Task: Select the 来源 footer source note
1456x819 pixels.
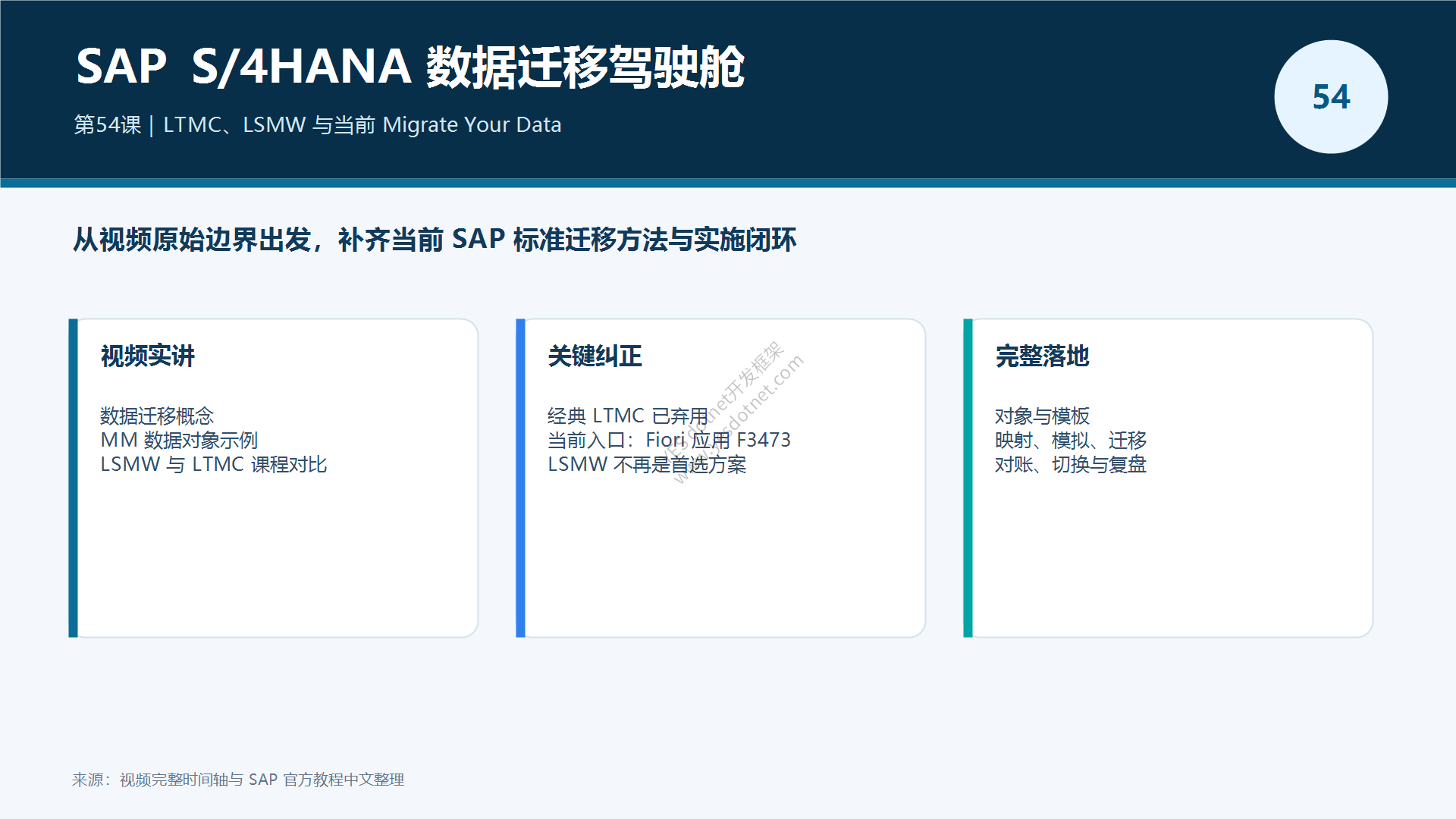Action: (x=238, y=780)
